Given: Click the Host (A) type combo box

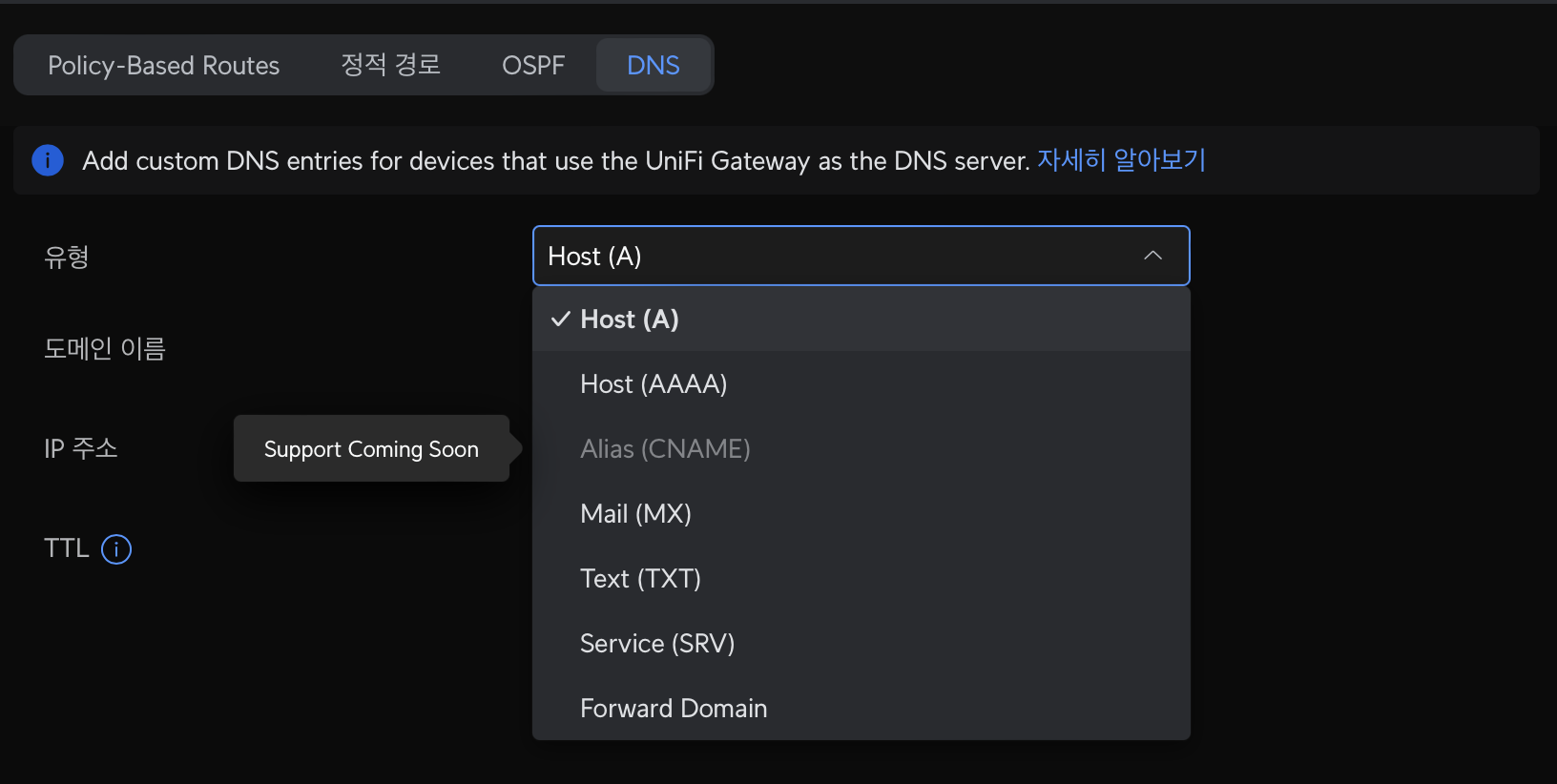Looking at the screenshot, I should click(840, 256).
